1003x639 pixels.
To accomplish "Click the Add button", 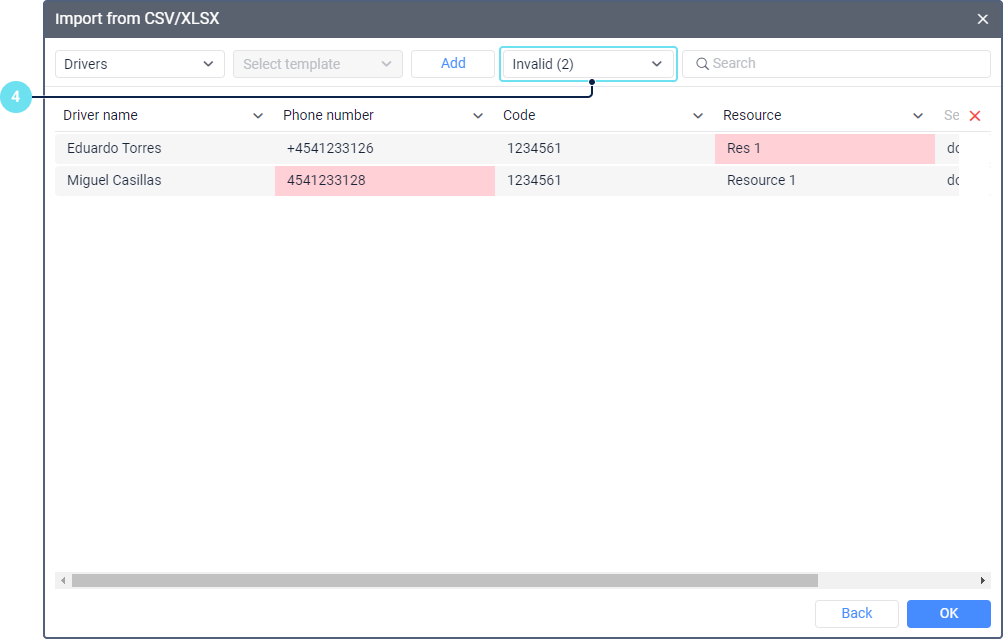I will point(453,64).
